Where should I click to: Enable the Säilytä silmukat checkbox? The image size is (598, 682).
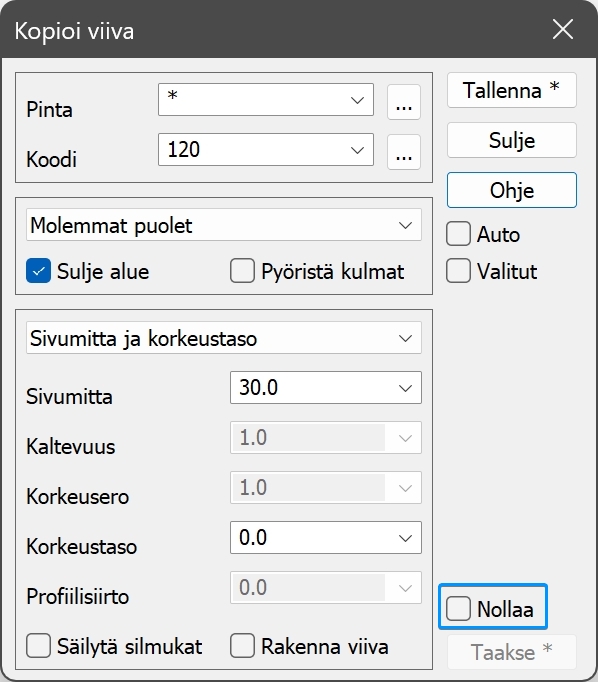coord(38,645)
